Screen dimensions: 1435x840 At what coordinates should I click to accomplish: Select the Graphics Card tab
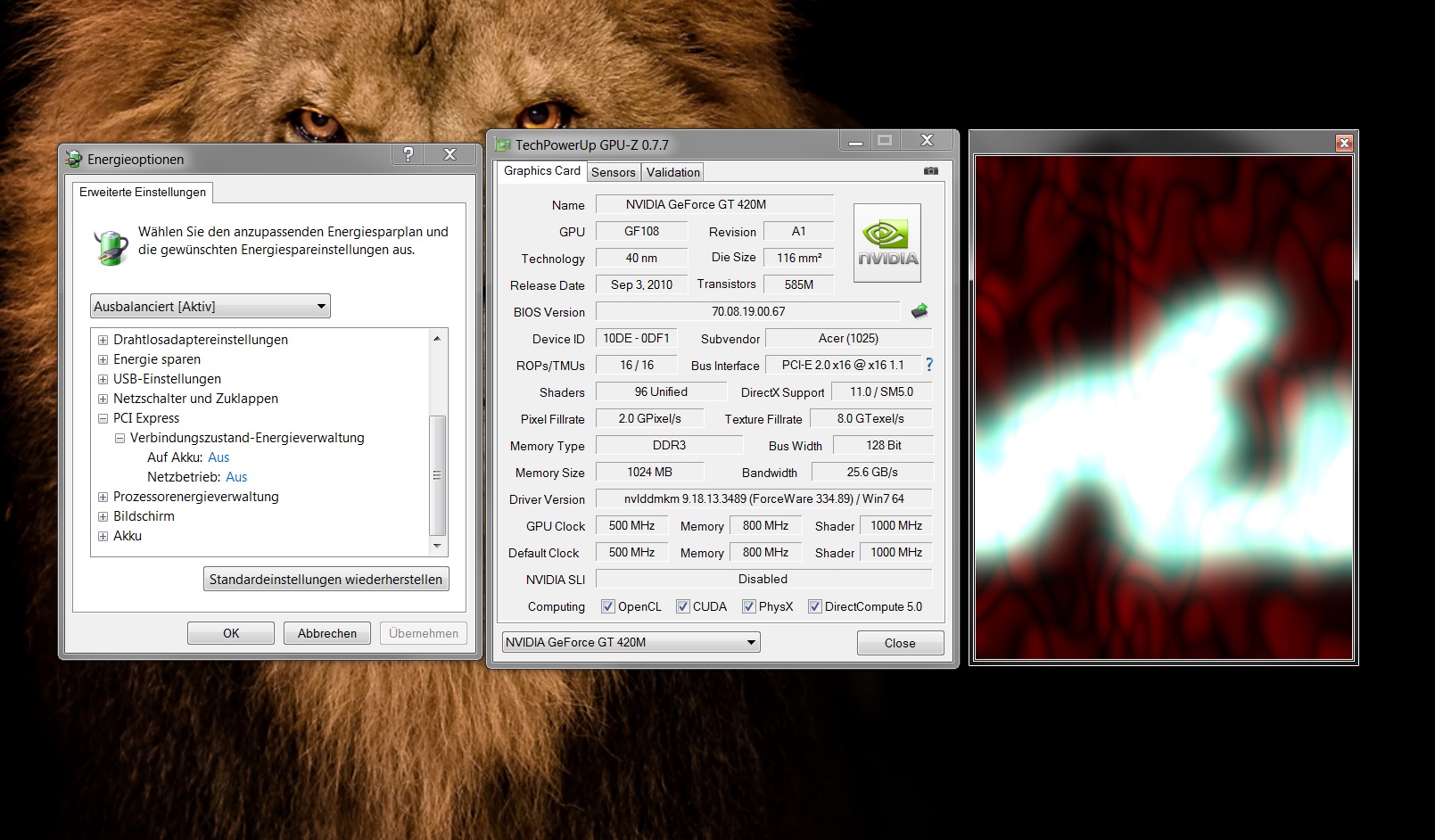(542, 170)
